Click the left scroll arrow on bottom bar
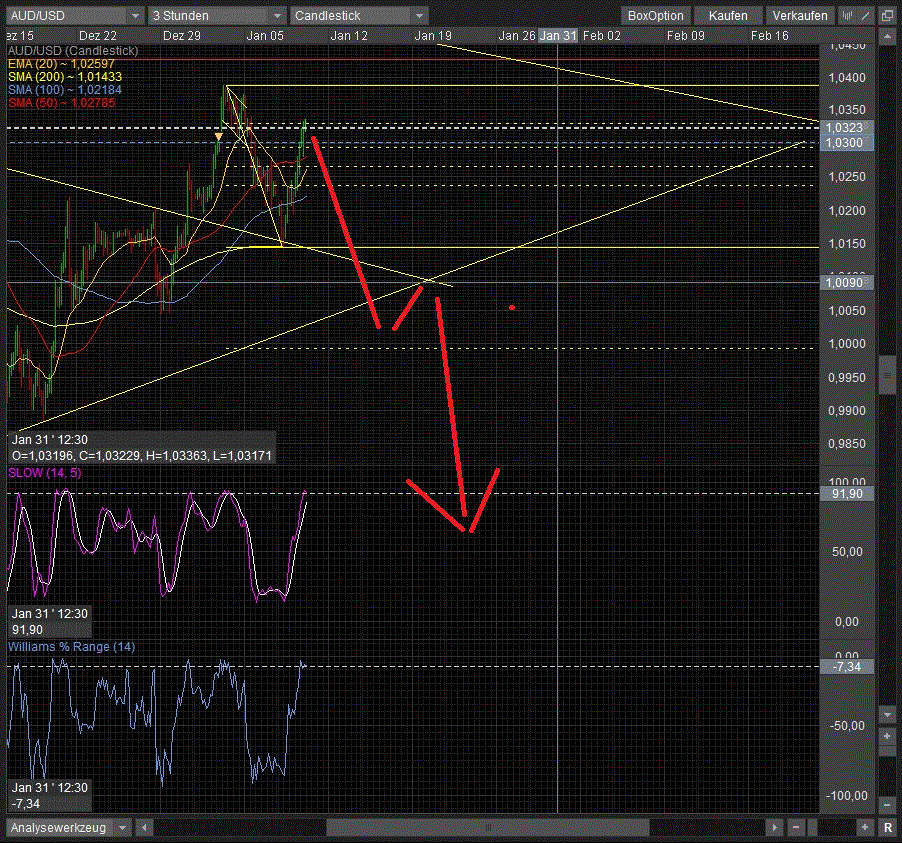Screen dimensions: 902x843 [x=144, y=827]
